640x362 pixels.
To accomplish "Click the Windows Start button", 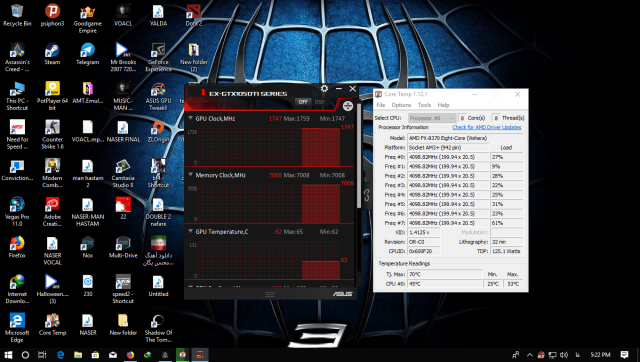I will [x=8, y=355].
